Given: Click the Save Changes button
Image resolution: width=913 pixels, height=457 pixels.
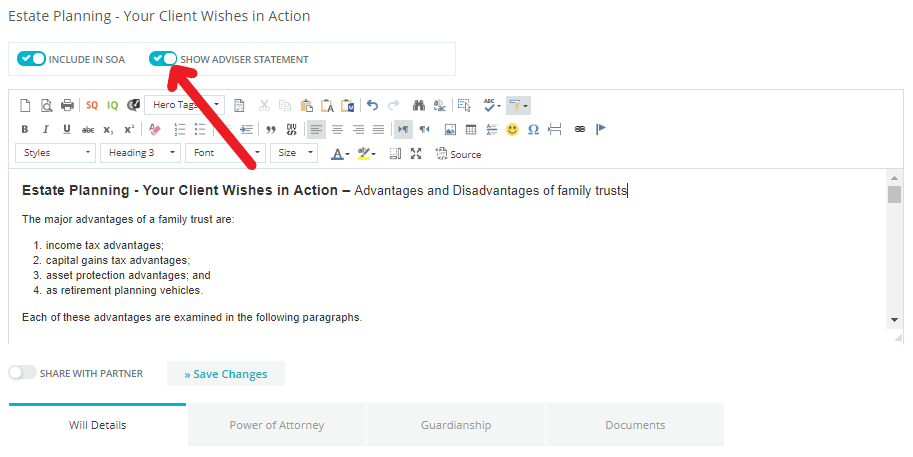Looking at the screenshot, I should click(225, 374).
